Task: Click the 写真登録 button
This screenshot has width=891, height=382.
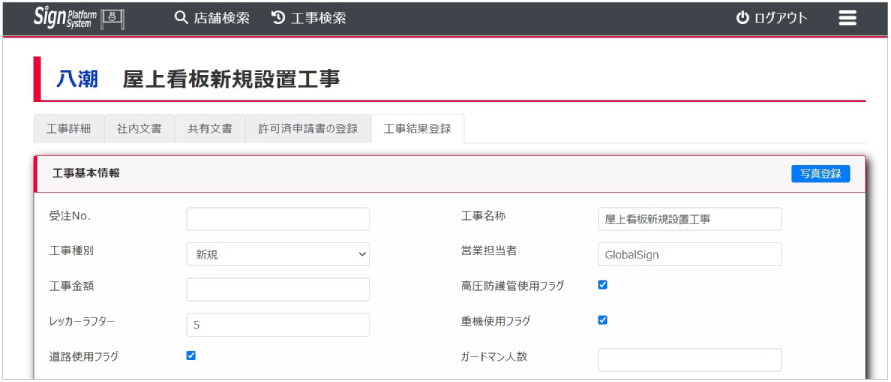Action: (821, 174)
